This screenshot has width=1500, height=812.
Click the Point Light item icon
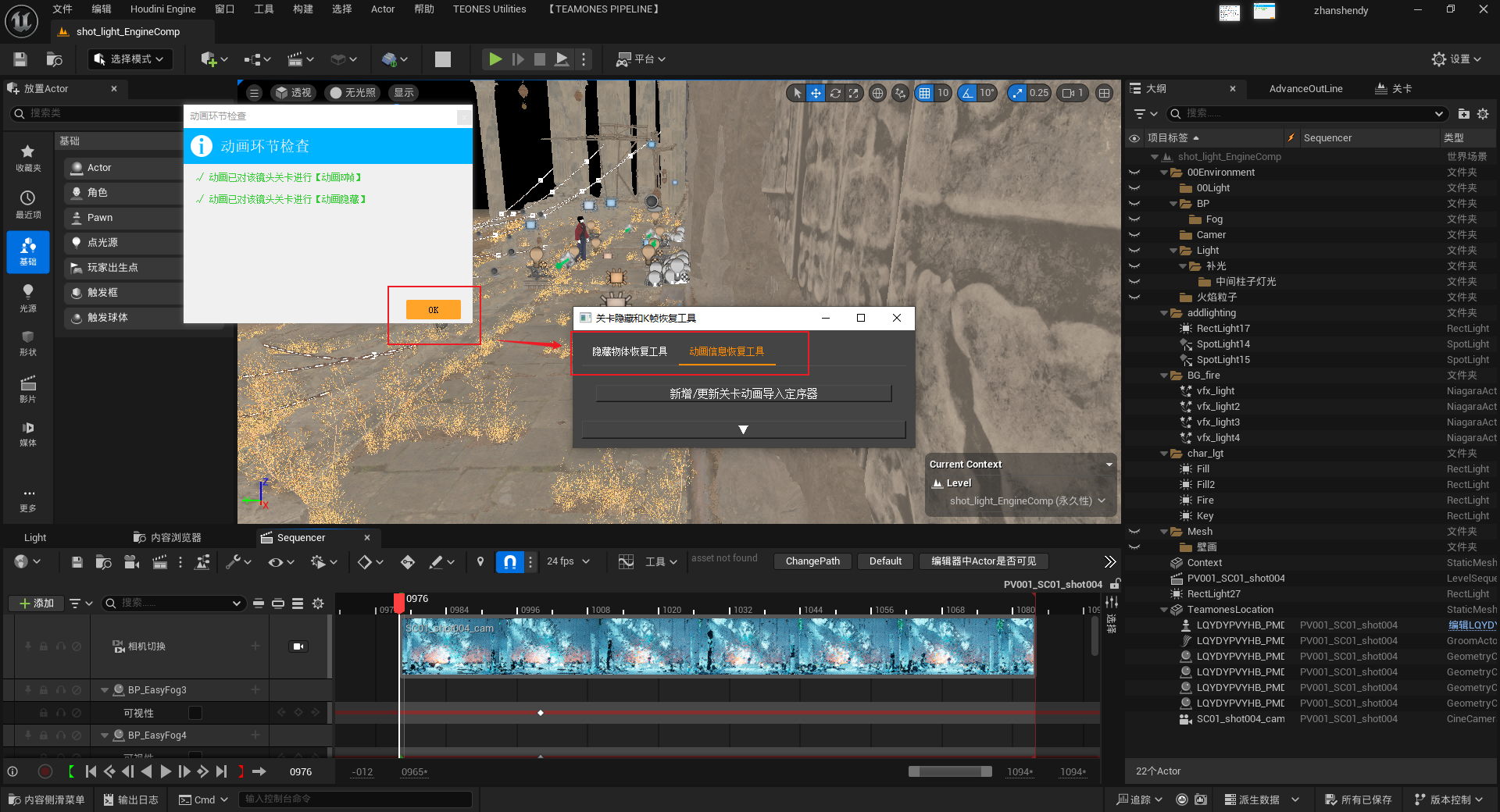click(x=77, y=243)
